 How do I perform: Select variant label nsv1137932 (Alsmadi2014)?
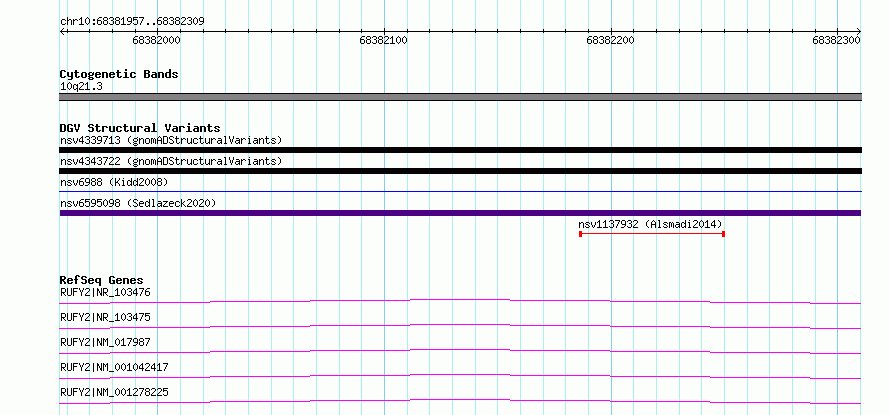click(650, 224)
